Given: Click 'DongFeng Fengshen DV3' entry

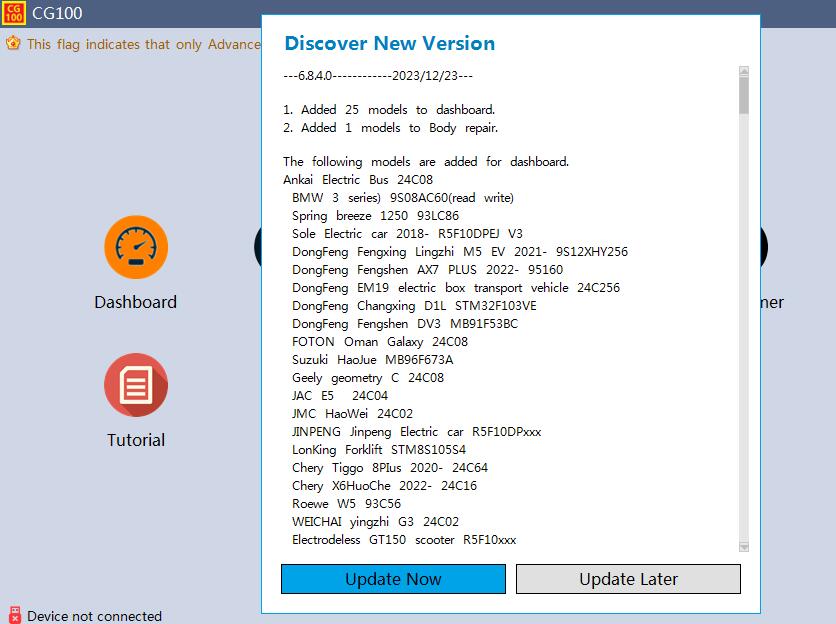Looking at the screenshot, I should coord(405,324).
